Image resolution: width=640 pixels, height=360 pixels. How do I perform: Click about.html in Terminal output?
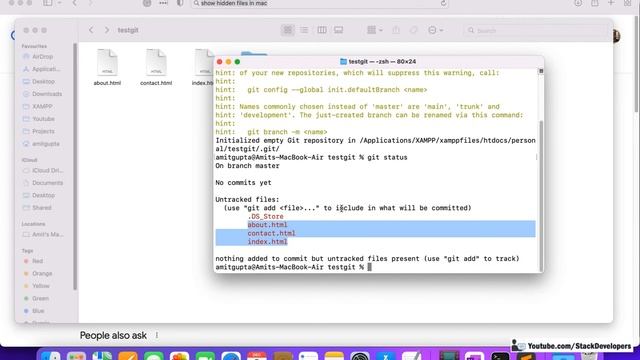(x=267, y=225)
